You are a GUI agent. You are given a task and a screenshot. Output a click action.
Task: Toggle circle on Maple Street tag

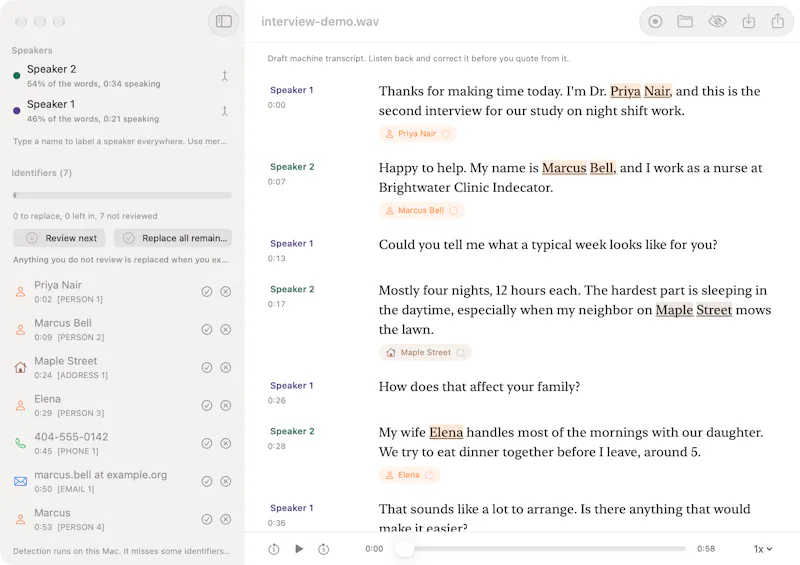point(461,352)
